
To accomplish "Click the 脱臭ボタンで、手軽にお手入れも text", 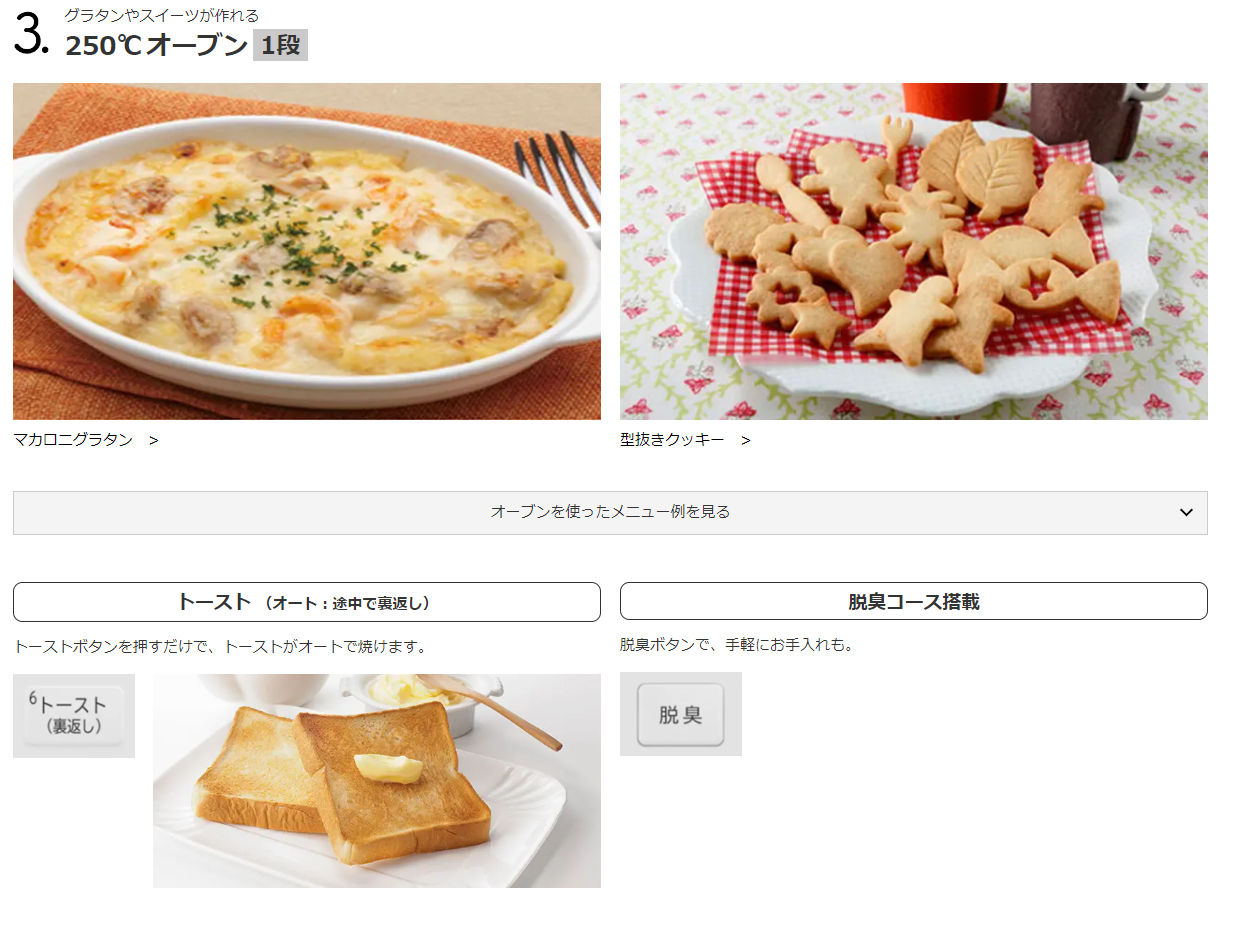I will tap(737, 645).
